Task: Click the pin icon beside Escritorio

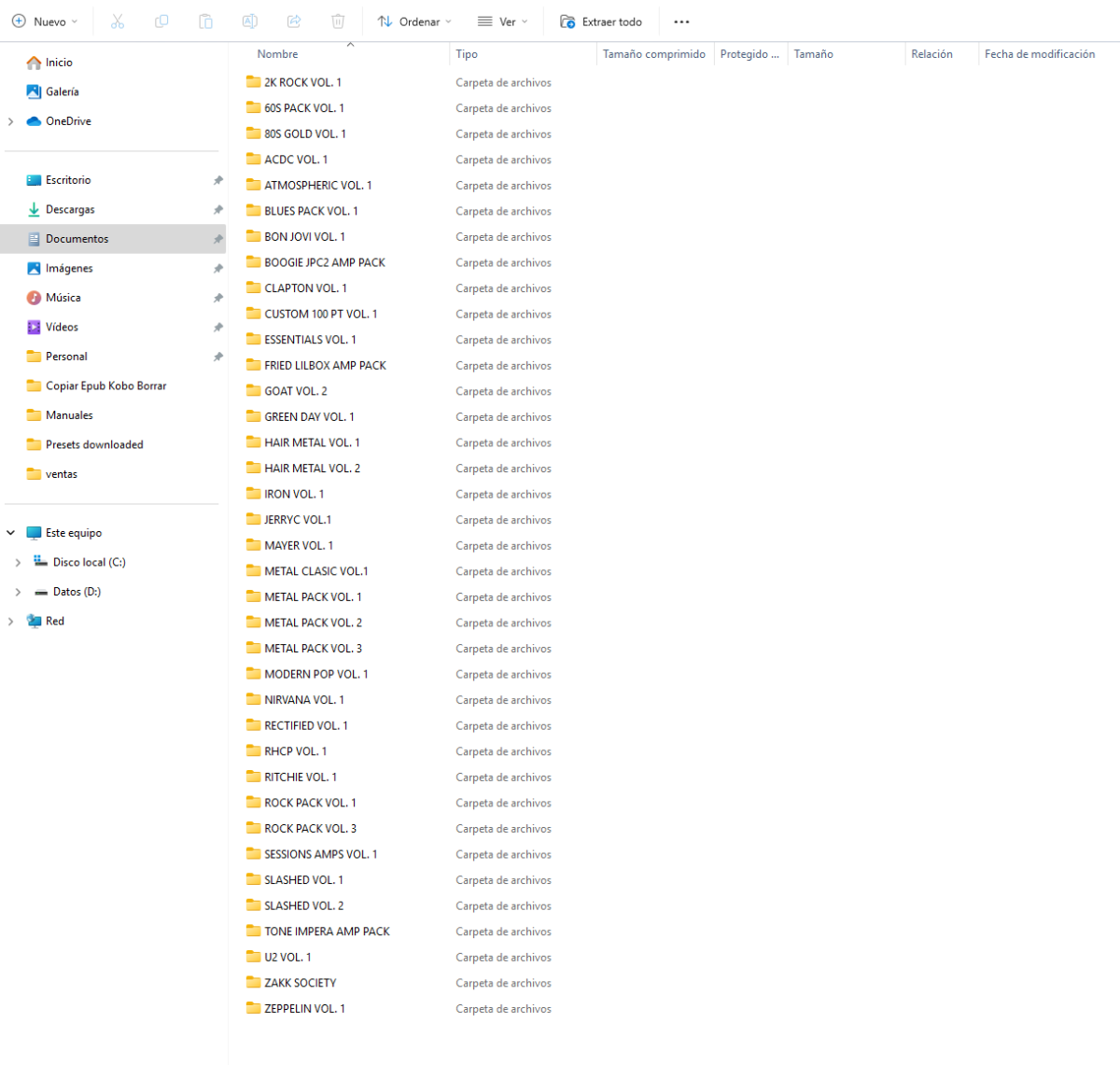Action: (x=217, y=180)
